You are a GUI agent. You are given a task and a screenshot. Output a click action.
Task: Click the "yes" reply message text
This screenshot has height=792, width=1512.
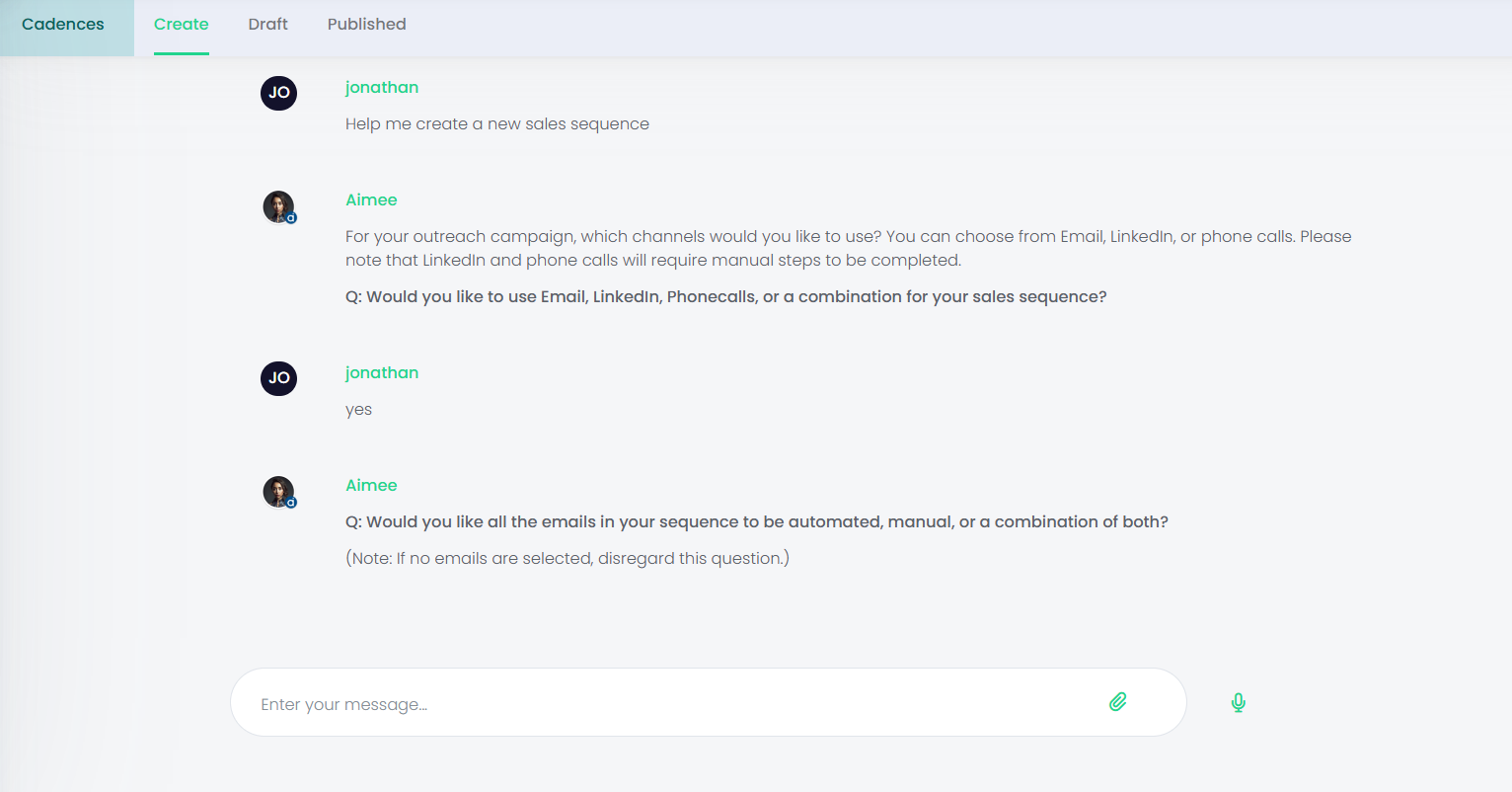pos(359,410)
